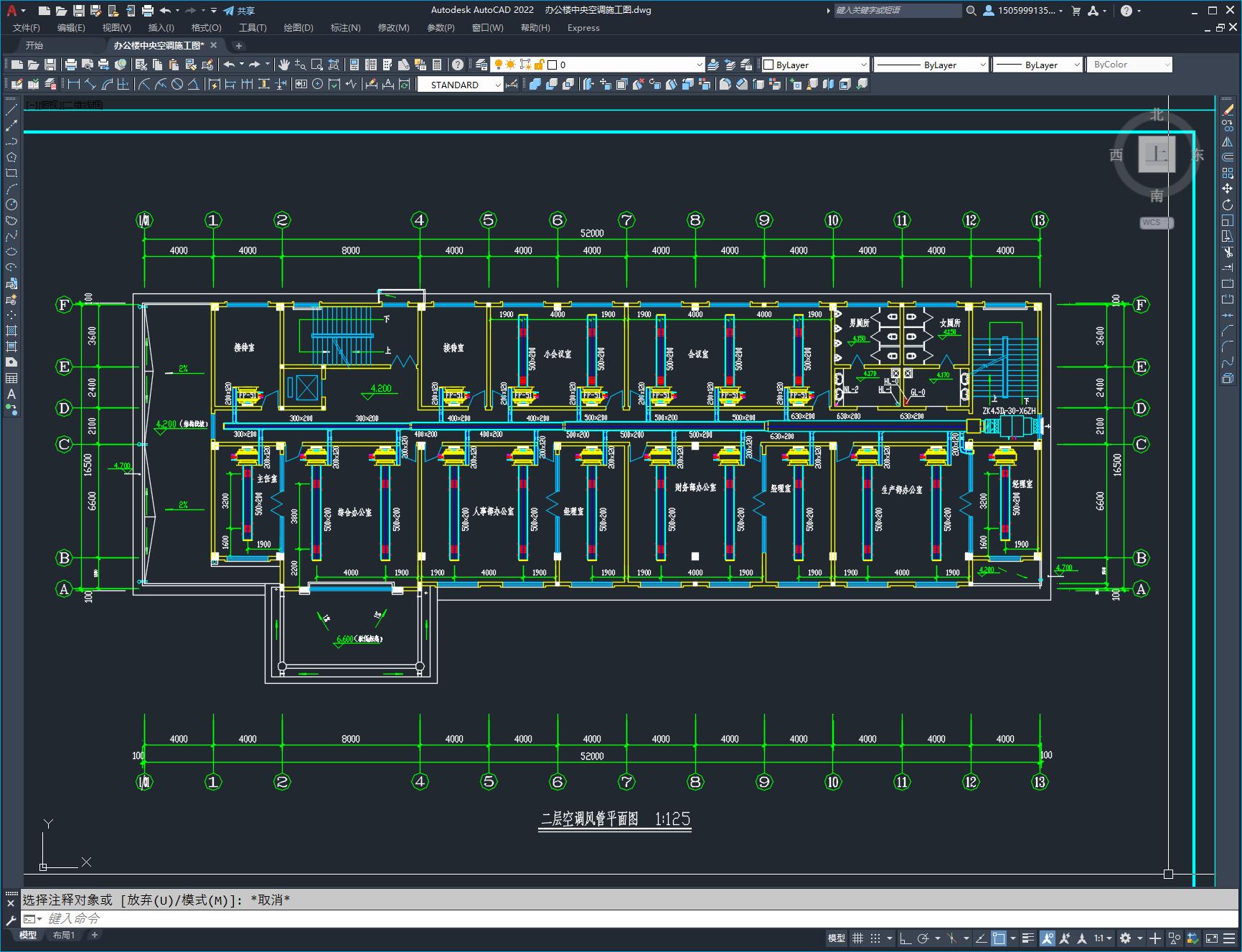Expand the layer selection dropdown
The height and width of the screenshot is (952, 1242).
click(700, 65)
